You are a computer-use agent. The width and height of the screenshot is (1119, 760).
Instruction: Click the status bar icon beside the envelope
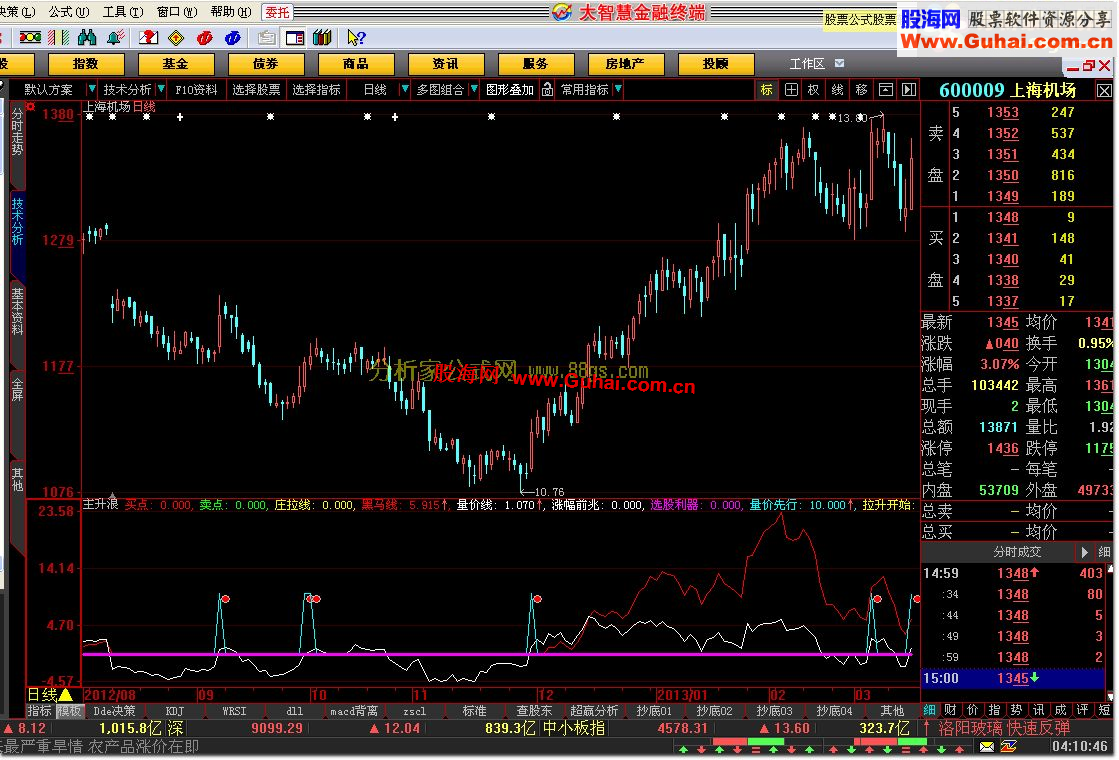tap(1009, 747)
